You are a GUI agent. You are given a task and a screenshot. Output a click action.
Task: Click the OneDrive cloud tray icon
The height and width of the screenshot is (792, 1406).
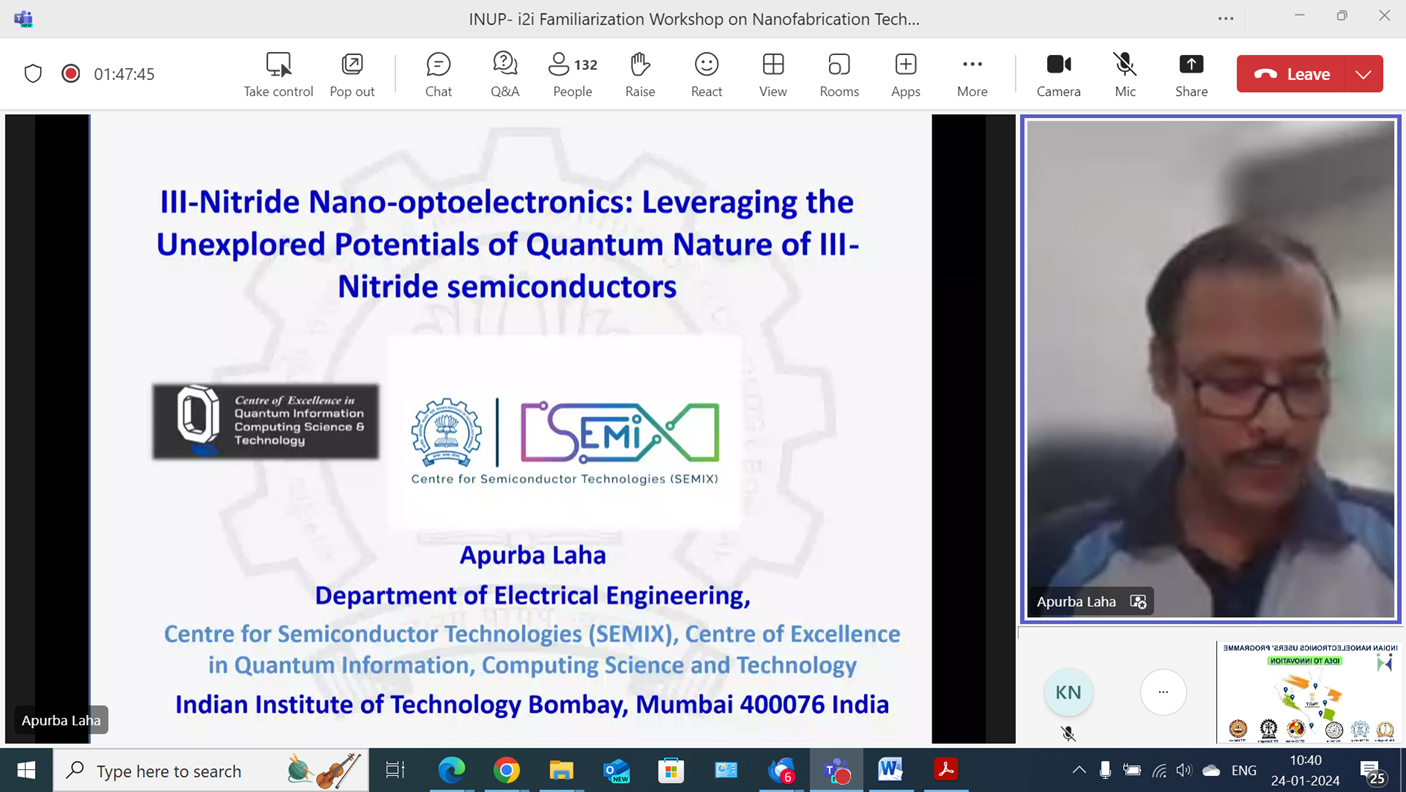point(1211,770)
